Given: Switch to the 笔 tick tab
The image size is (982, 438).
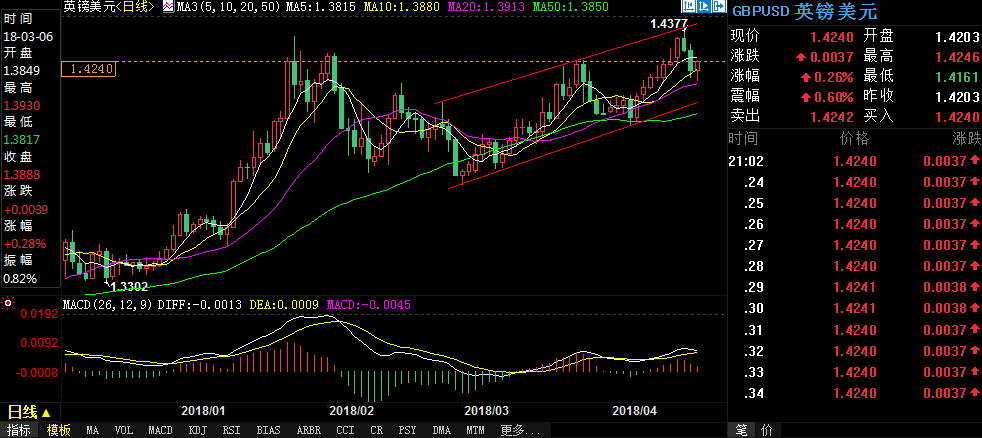Looking at the screenshot, I should 741,430.
